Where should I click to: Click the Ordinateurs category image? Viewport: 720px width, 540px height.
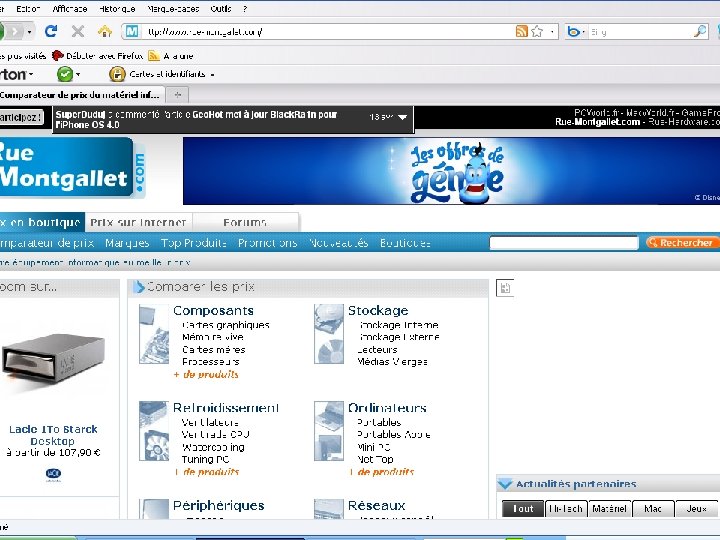329,431
